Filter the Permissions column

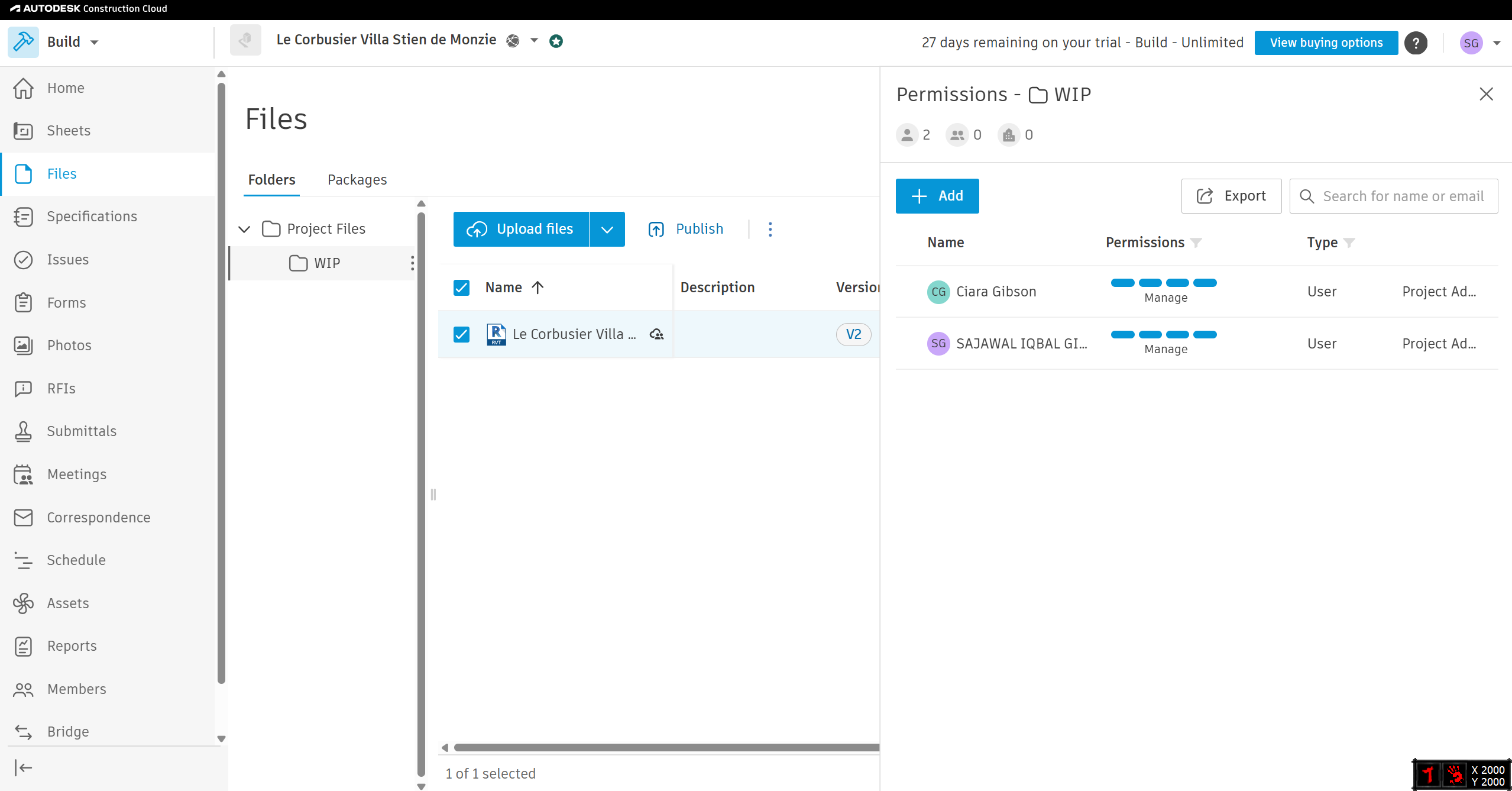[1196, 243]
